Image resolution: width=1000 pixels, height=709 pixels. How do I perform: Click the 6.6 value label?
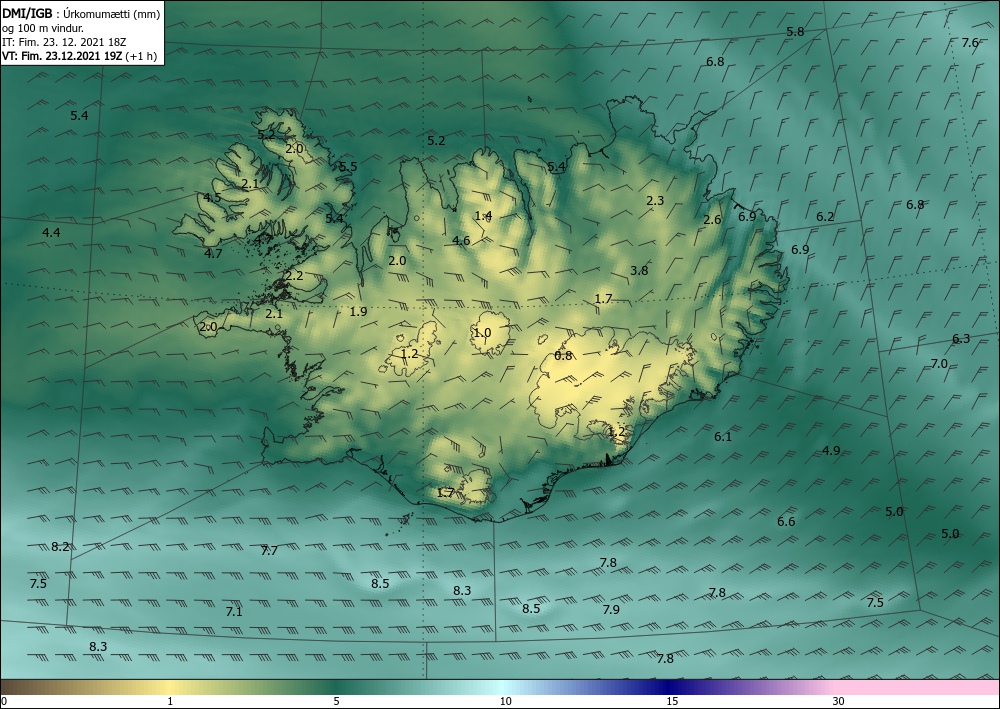pos(786,522)
